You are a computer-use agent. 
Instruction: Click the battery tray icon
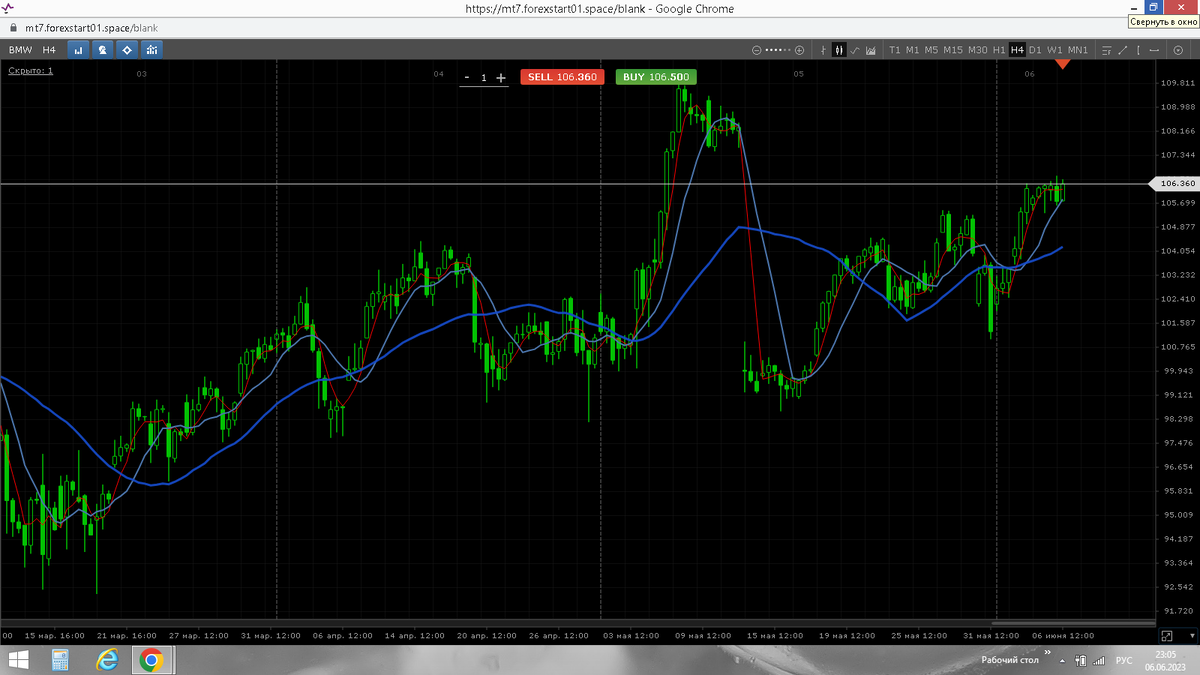tap(1081, 661)
